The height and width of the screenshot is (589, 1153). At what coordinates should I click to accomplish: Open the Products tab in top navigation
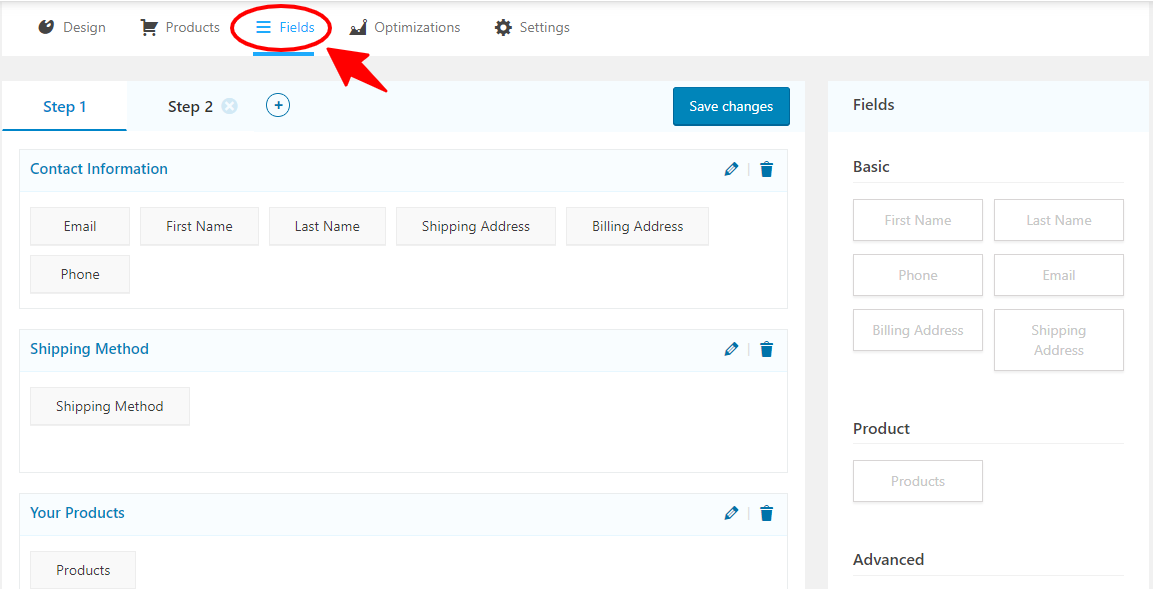[x=180, y=28]
